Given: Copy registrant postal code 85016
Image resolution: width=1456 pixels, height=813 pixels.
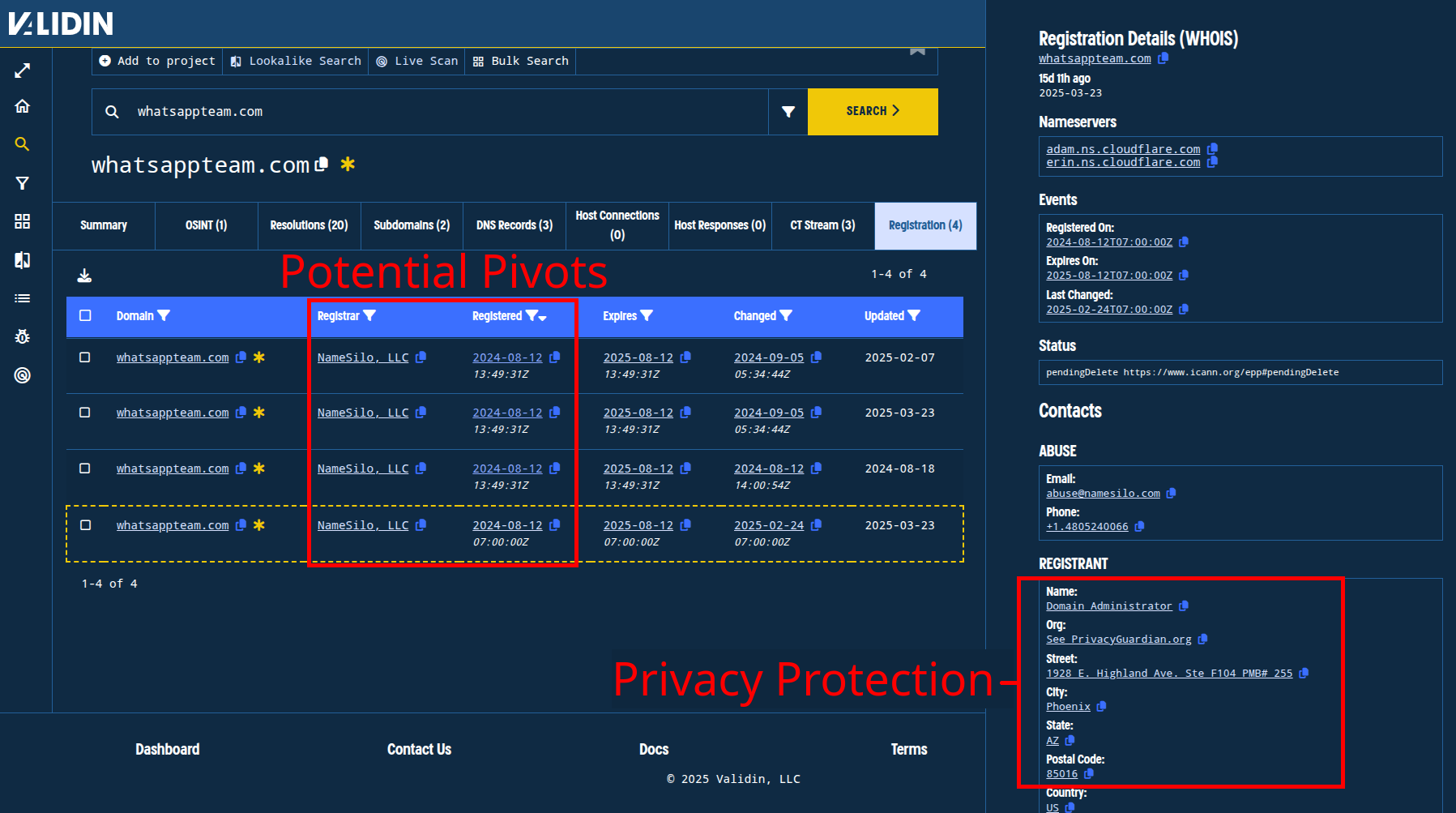Looking at the screenshot, I should 1089,773.
